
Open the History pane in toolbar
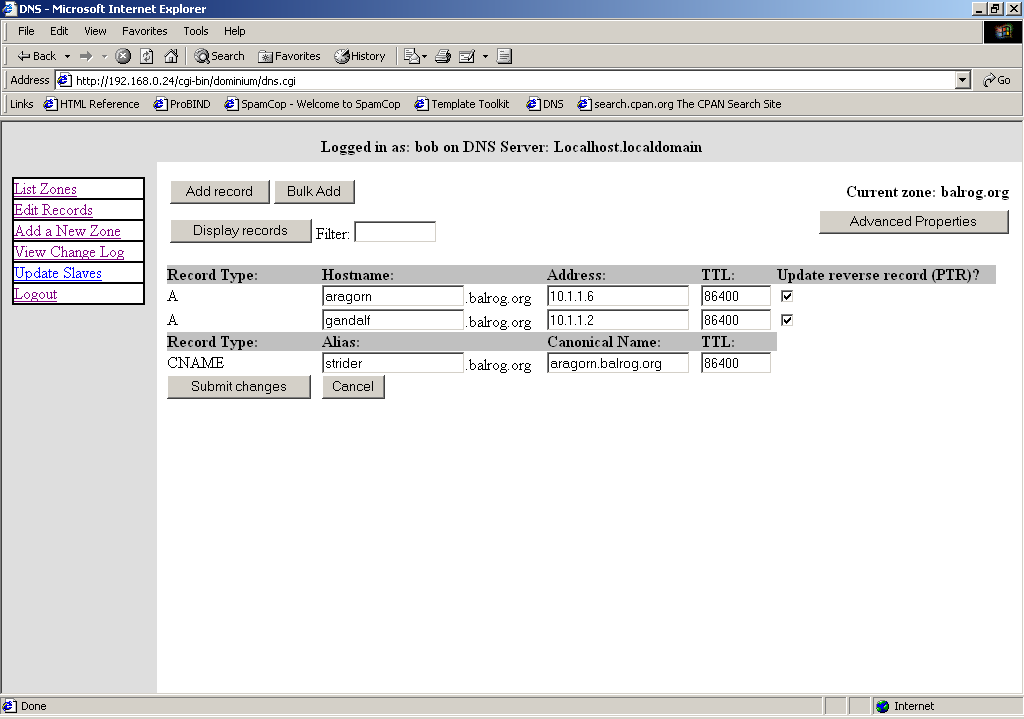(x=360, y=56)
